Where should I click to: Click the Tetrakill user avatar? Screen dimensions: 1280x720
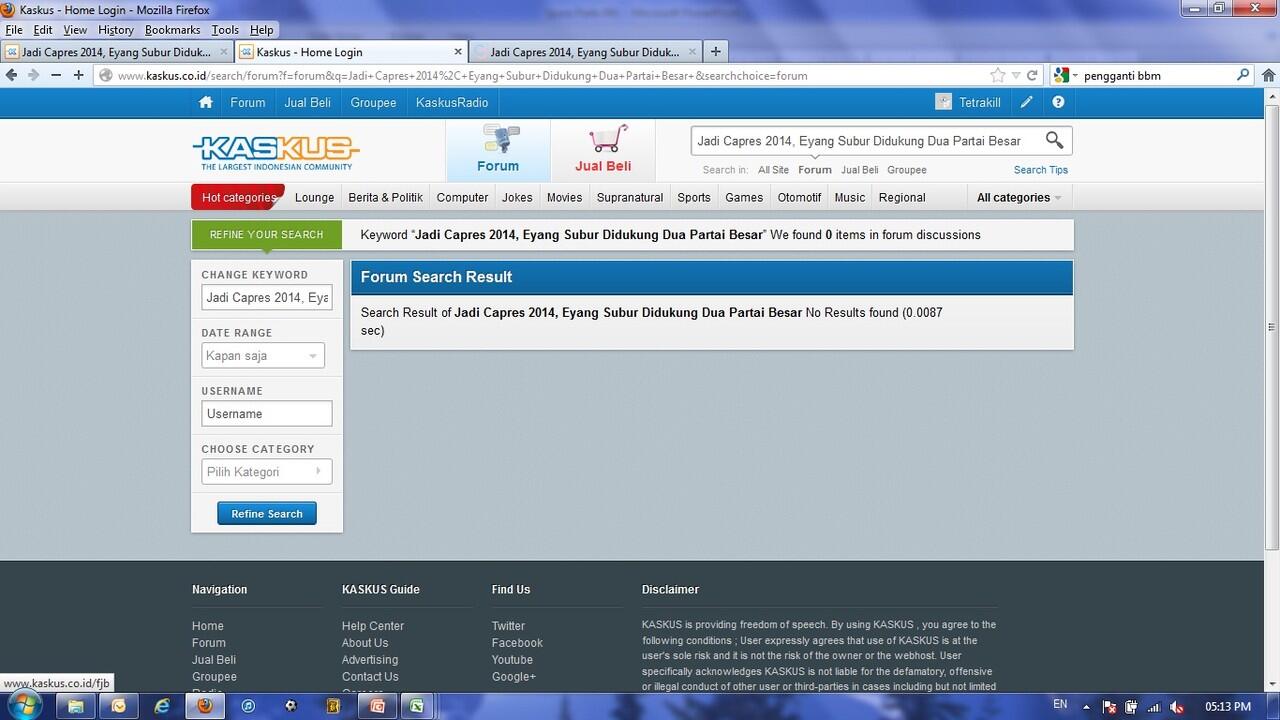point(943,102)
